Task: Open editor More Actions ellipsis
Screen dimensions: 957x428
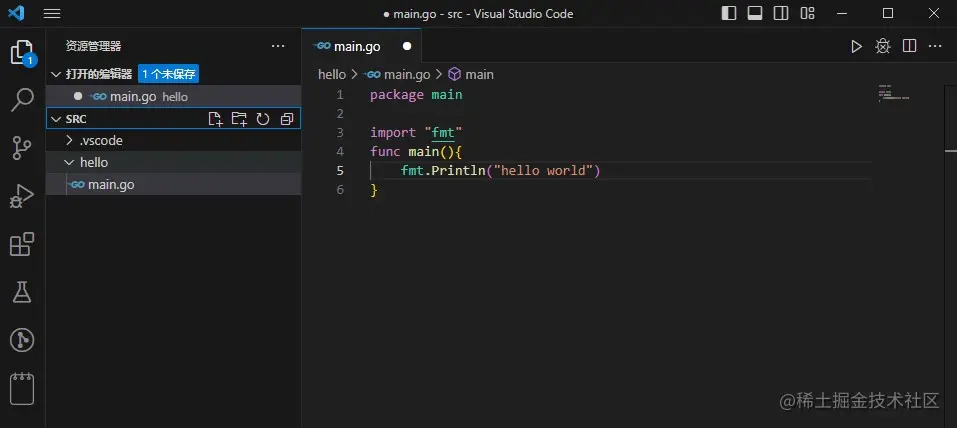Action: 935,46
